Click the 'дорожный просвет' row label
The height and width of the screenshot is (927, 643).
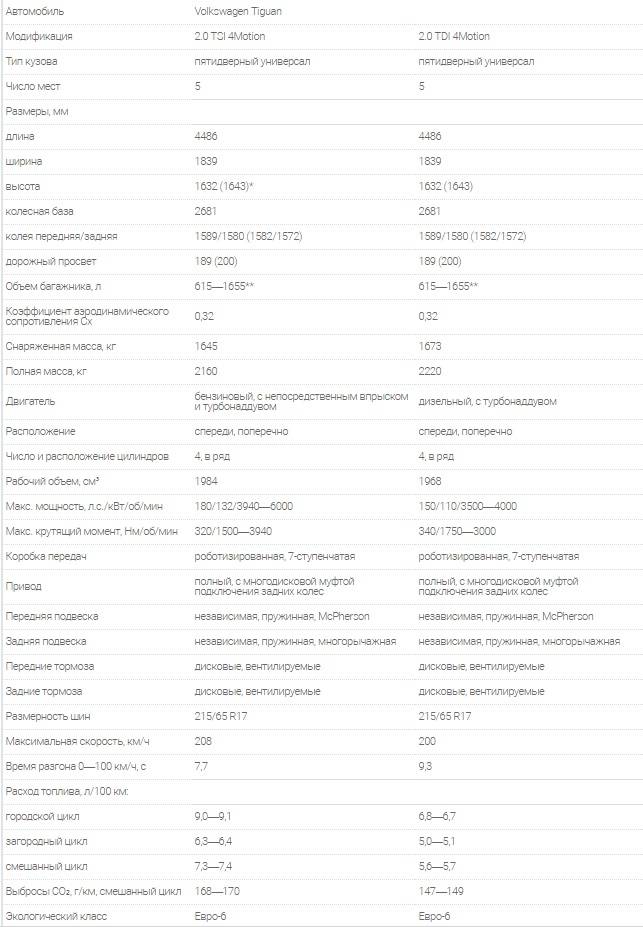coord(46,261)
